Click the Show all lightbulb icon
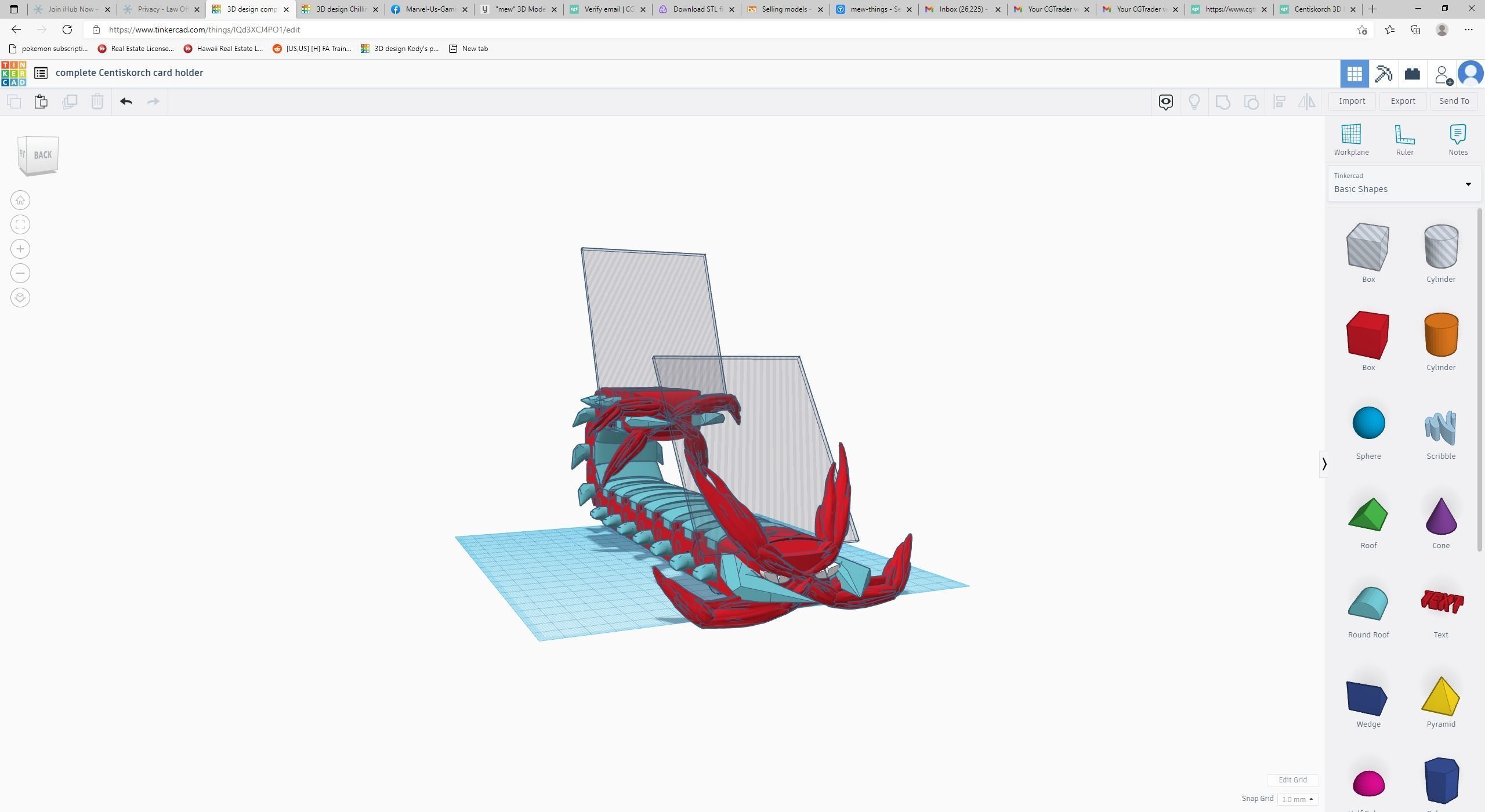This screenshot has width=1485, height=812. (1194, 102)
